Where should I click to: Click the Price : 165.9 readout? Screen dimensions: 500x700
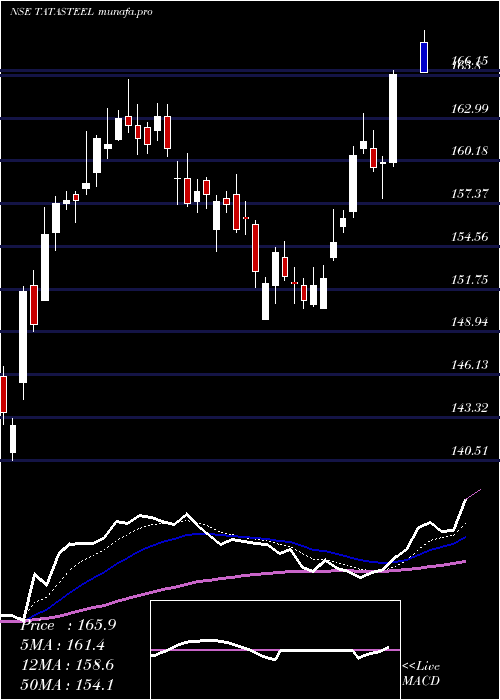pyautogui.click(x=68, y=625)
